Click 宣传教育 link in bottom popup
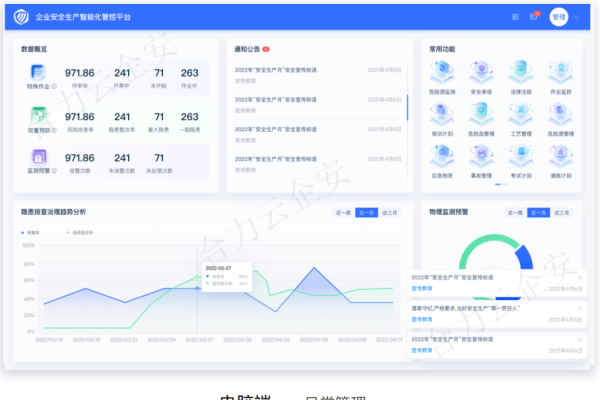 coord(422,350)
